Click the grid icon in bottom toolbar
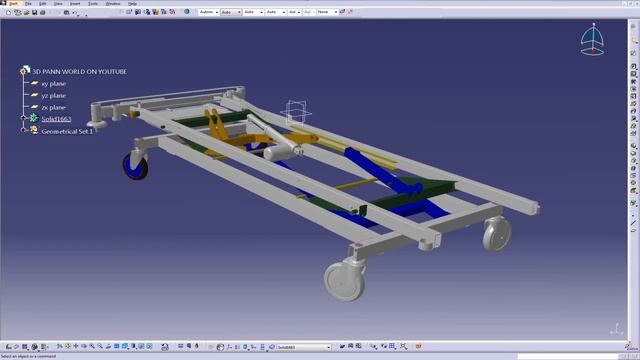The image size is (640, 360). (392, 346)
